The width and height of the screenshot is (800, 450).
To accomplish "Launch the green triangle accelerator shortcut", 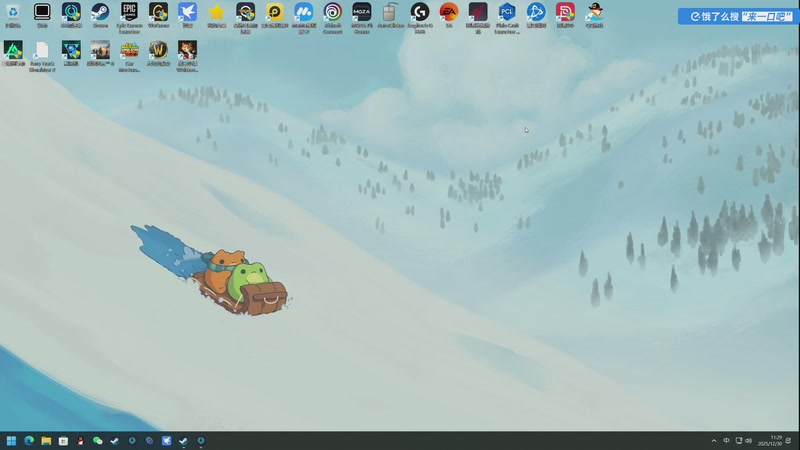I will pos(13,53).
